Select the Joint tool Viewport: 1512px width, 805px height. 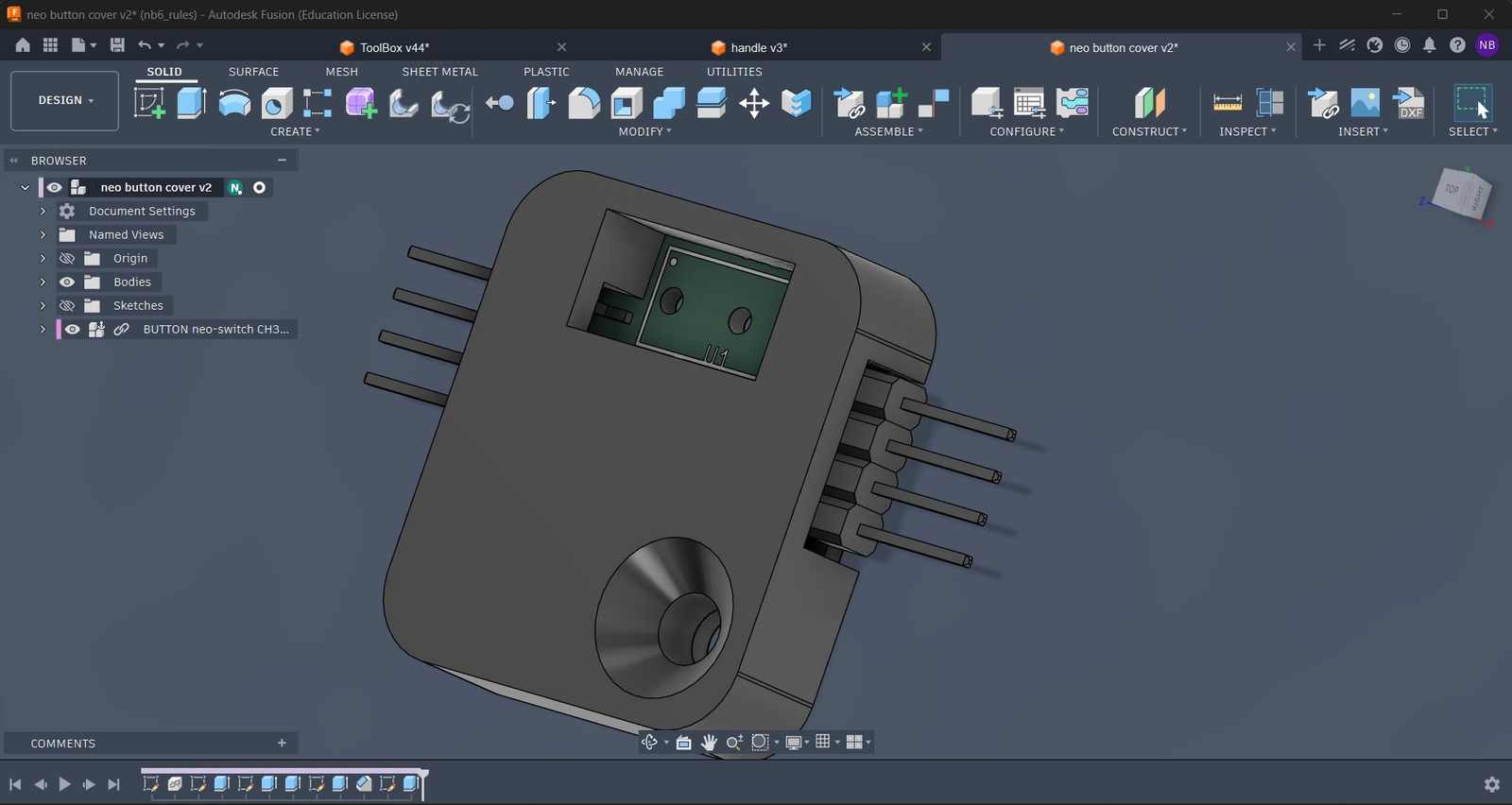(934, 103)
